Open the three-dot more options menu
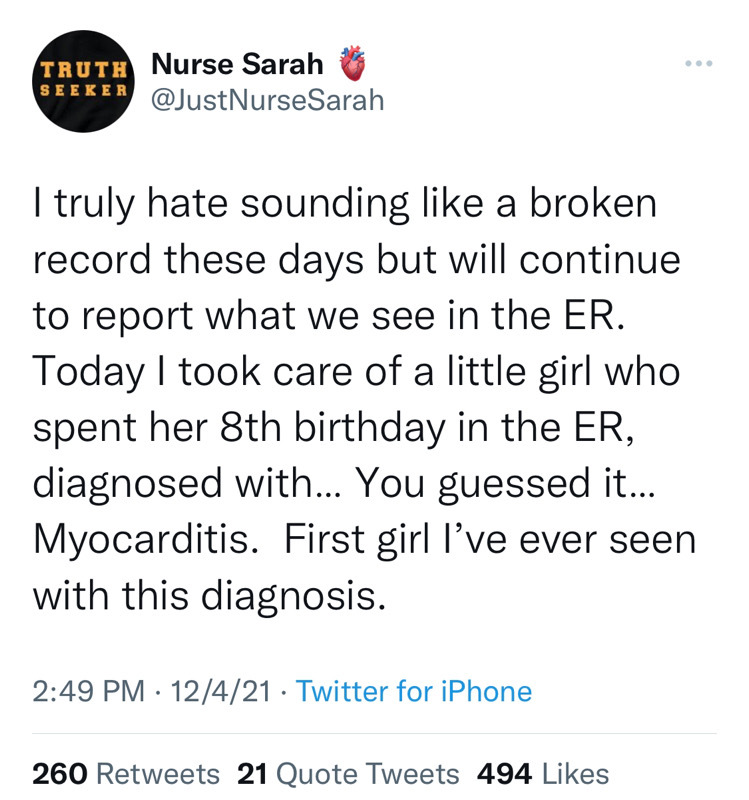Viewport: 749px width, 800px height. coord(698,63)
